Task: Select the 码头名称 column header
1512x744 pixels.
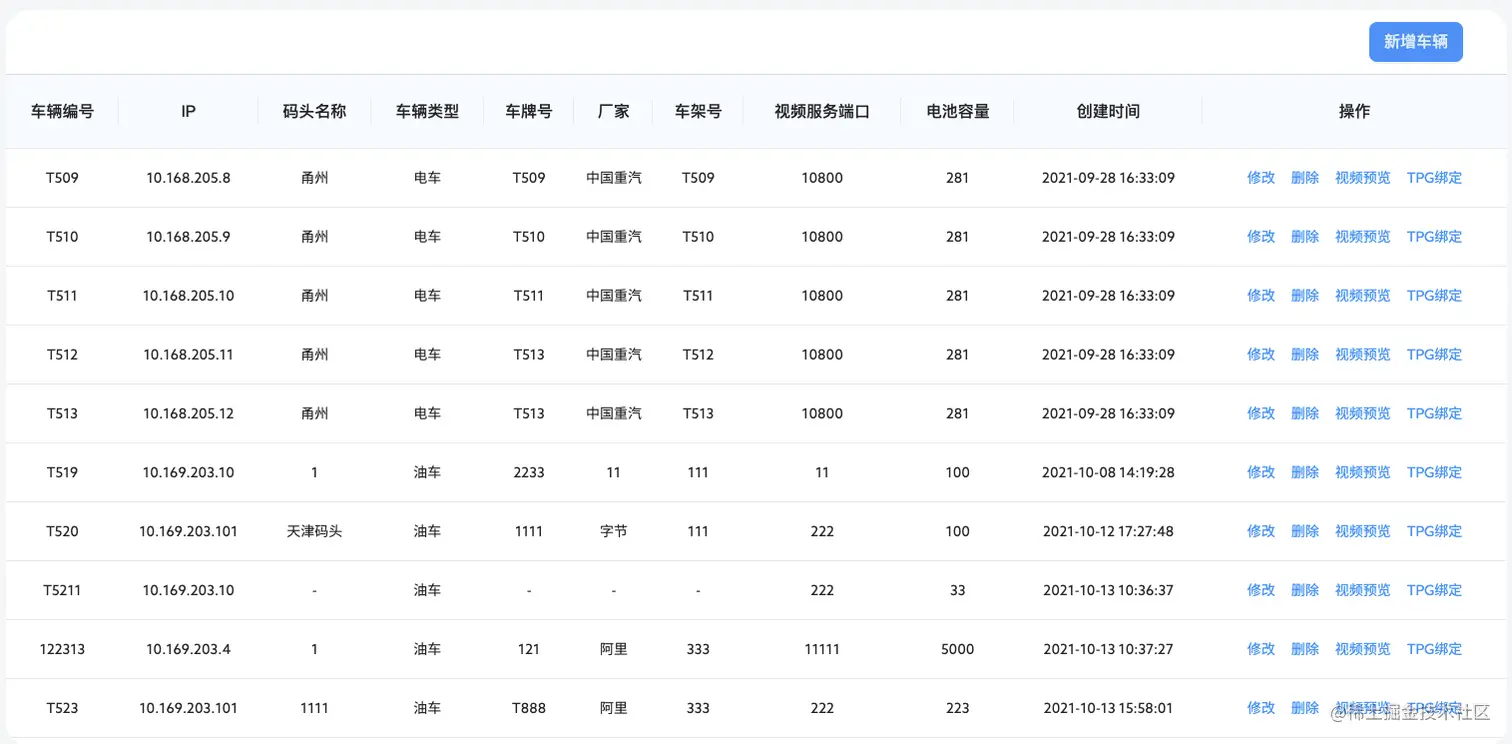Action: tap(314, 112)
